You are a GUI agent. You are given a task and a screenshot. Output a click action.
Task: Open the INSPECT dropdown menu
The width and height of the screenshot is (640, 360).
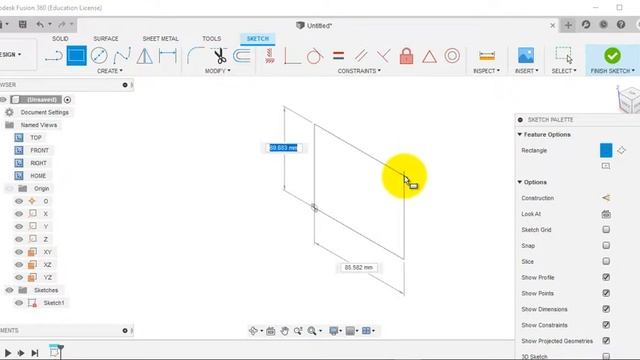[x=487, y=71]
